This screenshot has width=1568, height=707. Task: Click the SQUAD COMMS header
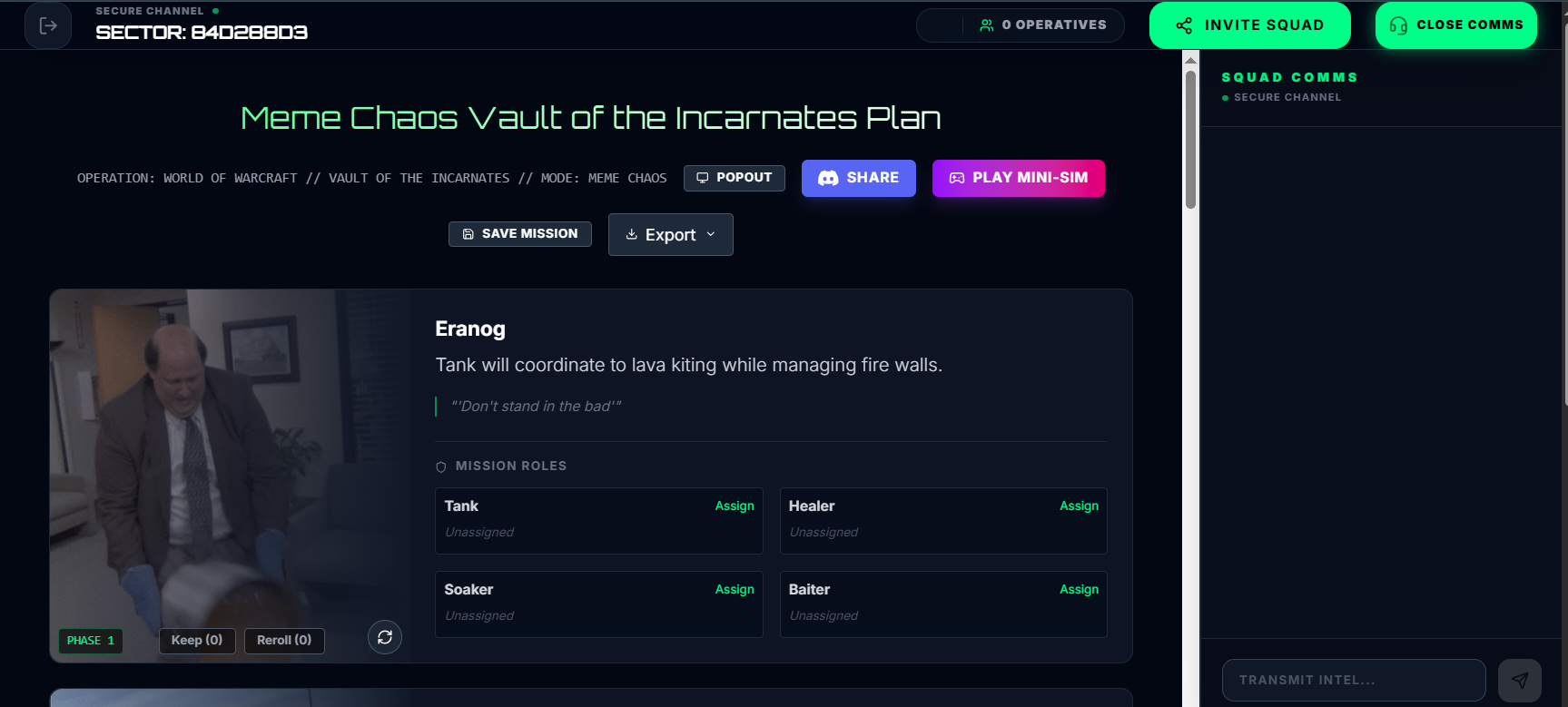coord(1290,78)
